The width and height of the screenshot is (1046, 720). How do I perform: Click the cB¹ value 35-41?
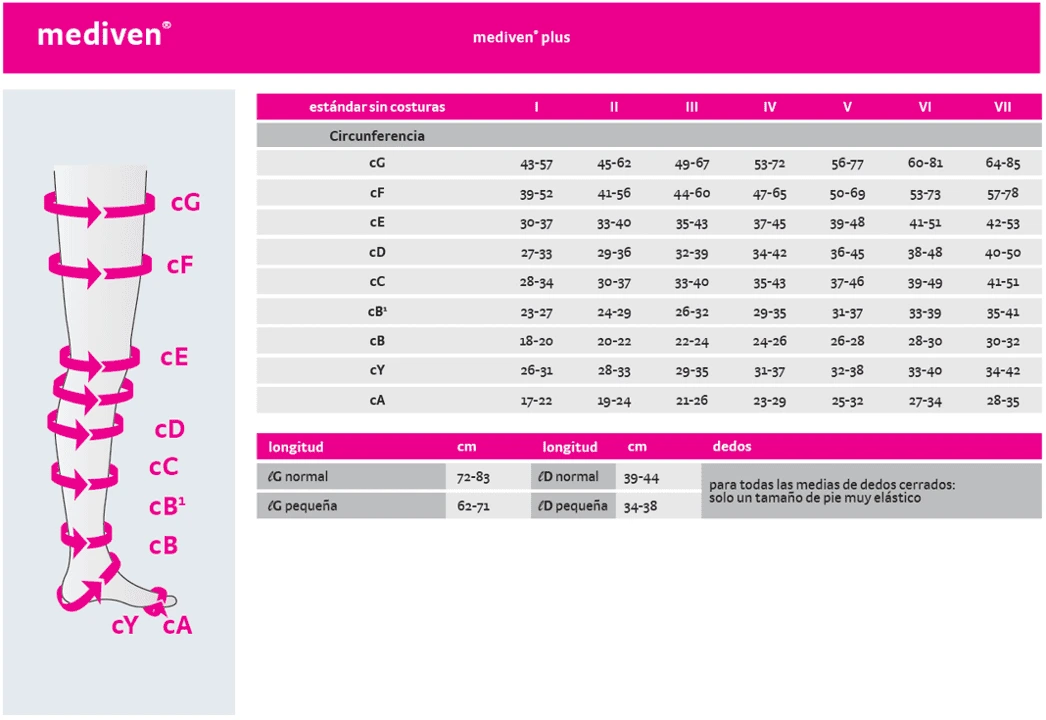1003,312
